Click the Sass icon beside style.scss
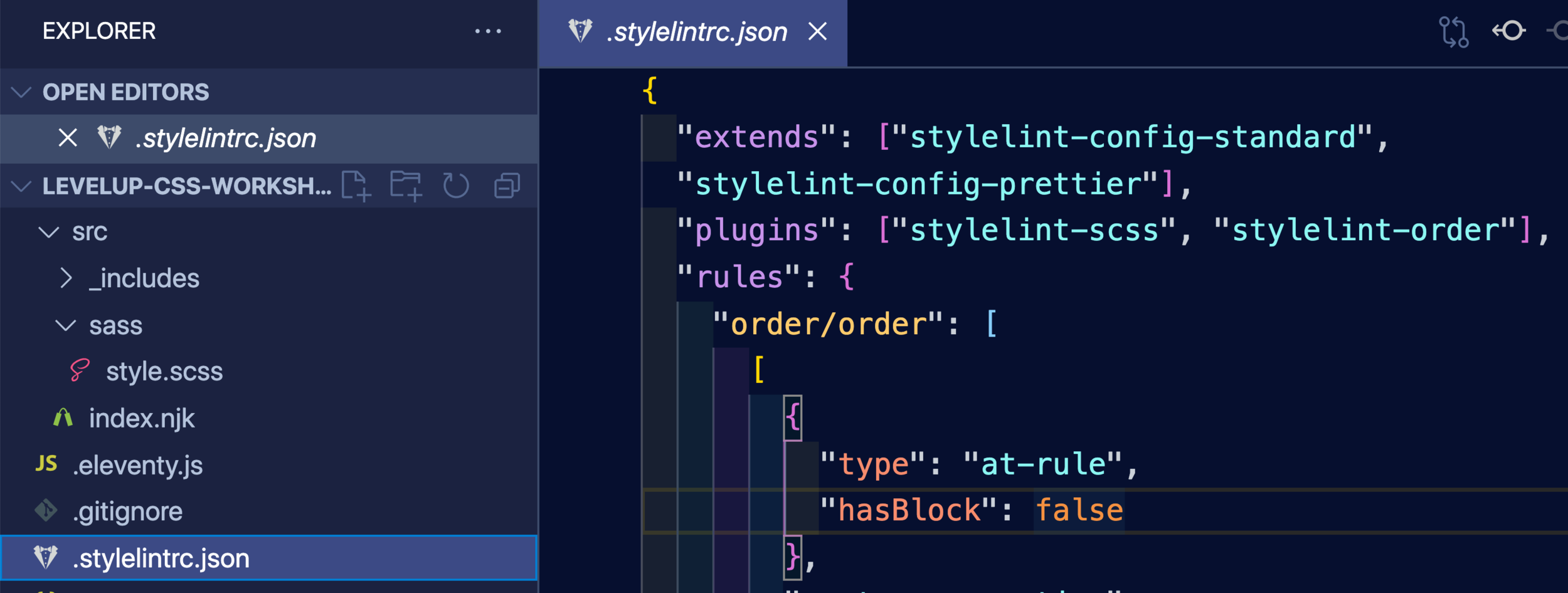The image size is (1568, 593). coord(80,370)
